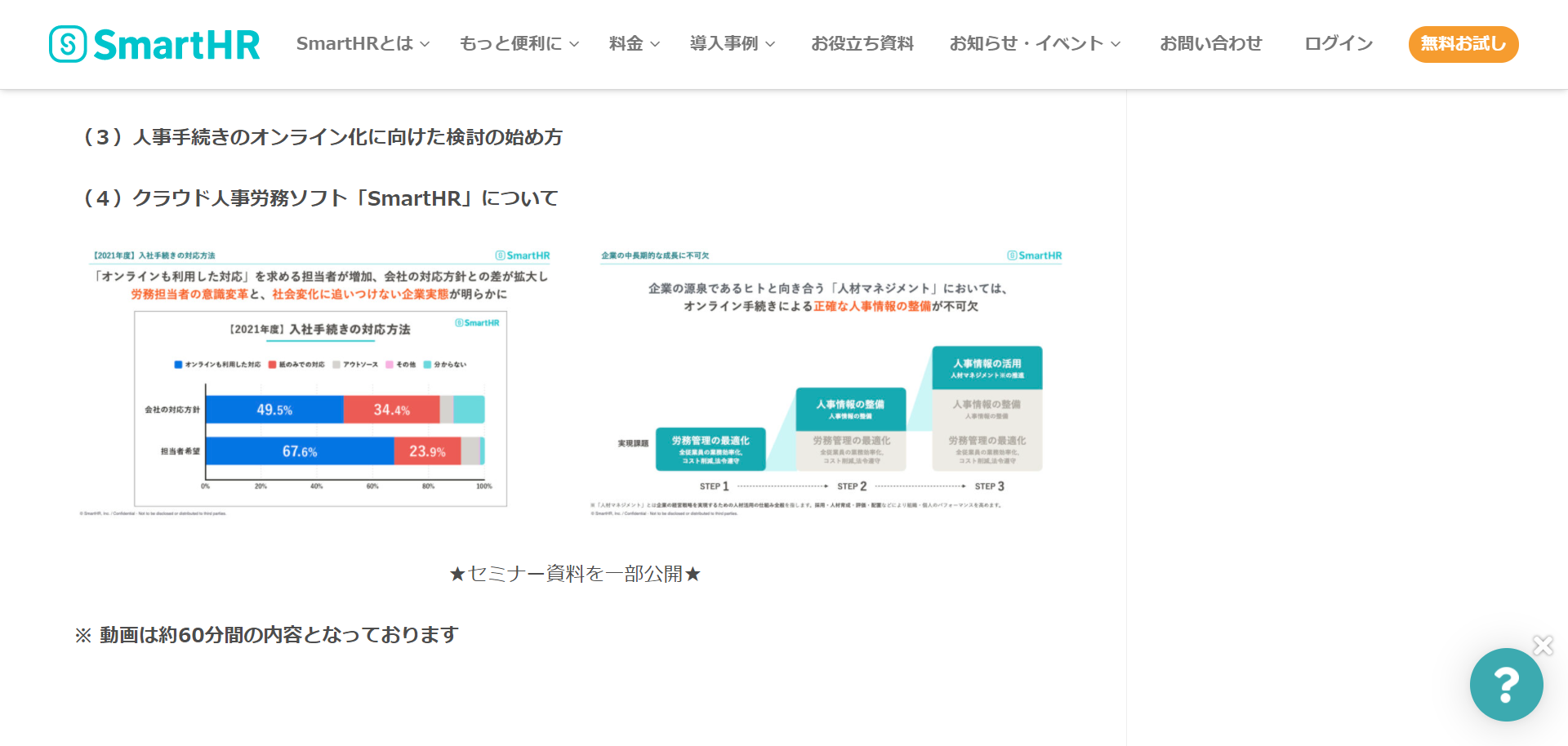Image resolution: width=1568 pixels, height=746 pixels.
Task: Open the お問い合わせ page
Action: coord(1211,44)
